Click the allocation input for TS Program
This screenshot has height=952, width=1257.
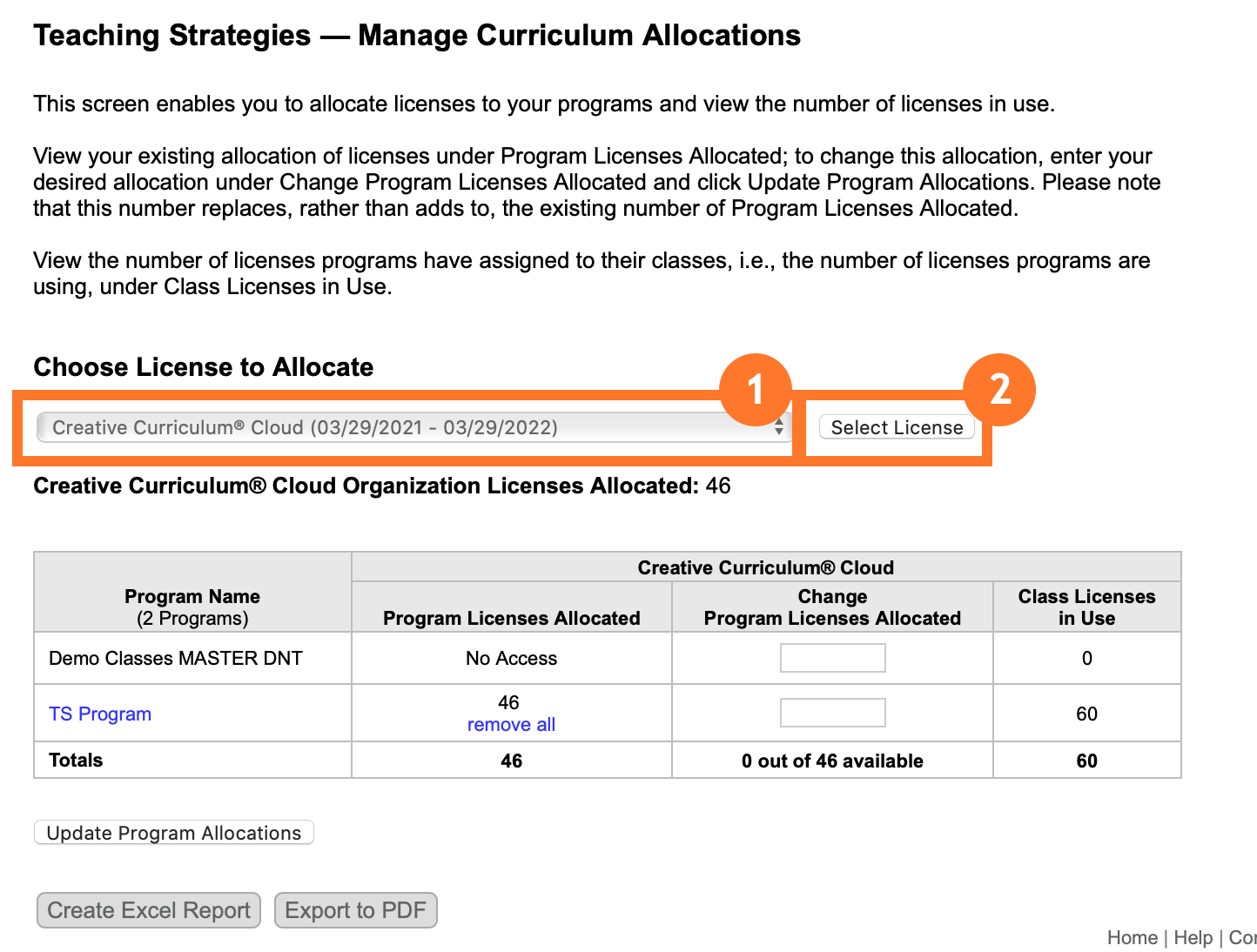point(832,712)
